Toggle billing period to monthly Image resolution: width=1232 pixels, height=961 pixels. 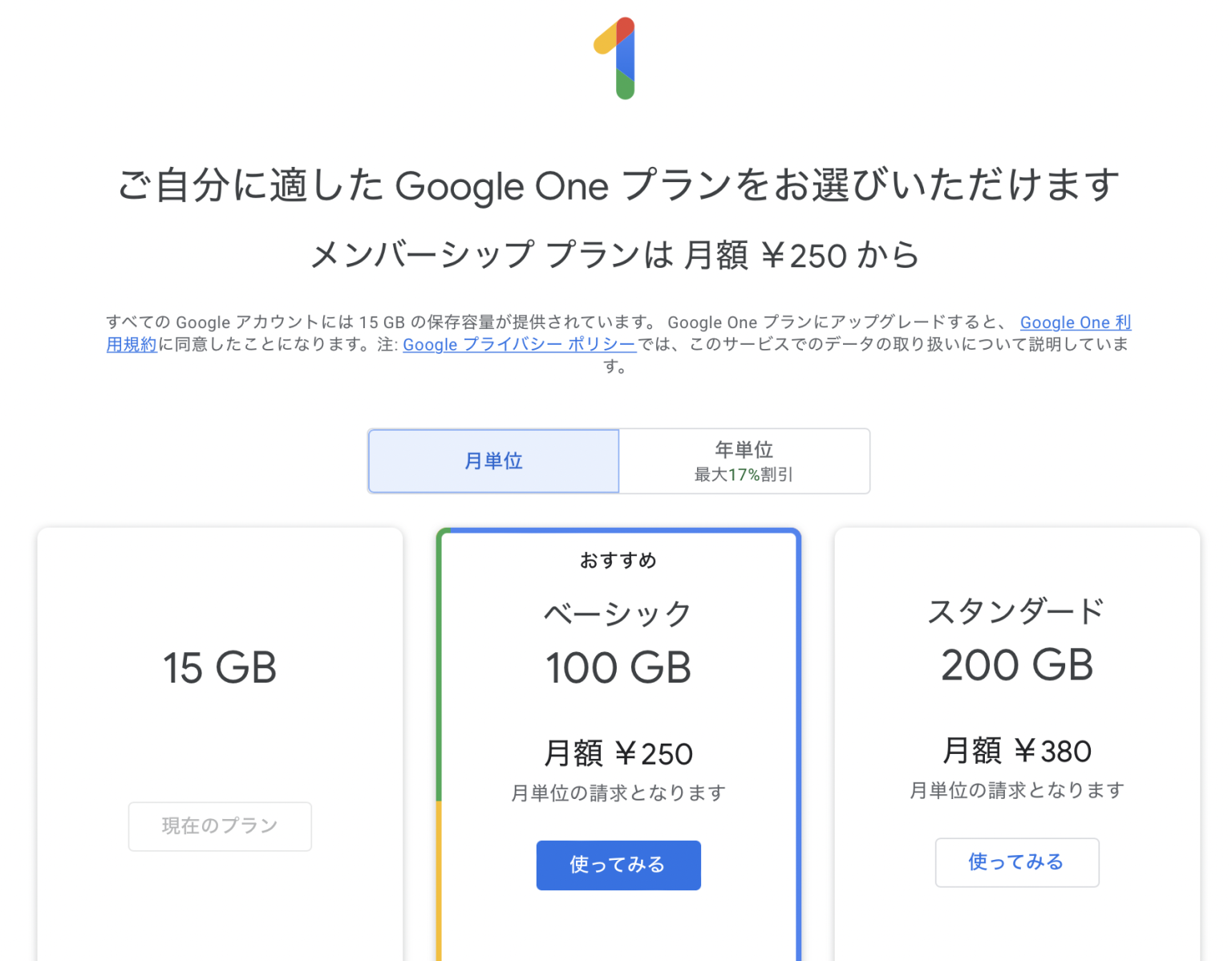coord(493,461)
